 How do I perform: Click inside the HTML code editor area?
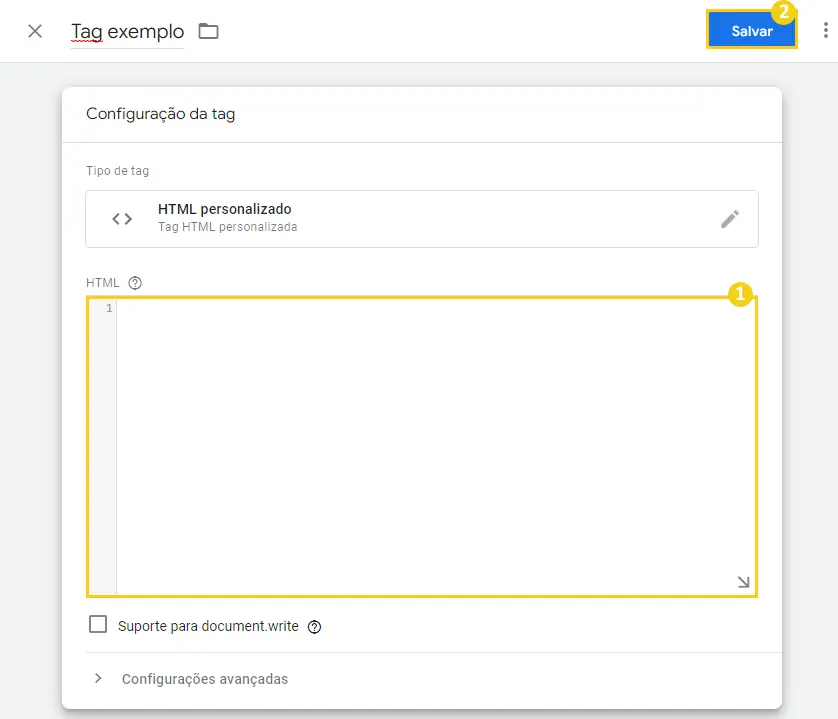click(435, 446)
